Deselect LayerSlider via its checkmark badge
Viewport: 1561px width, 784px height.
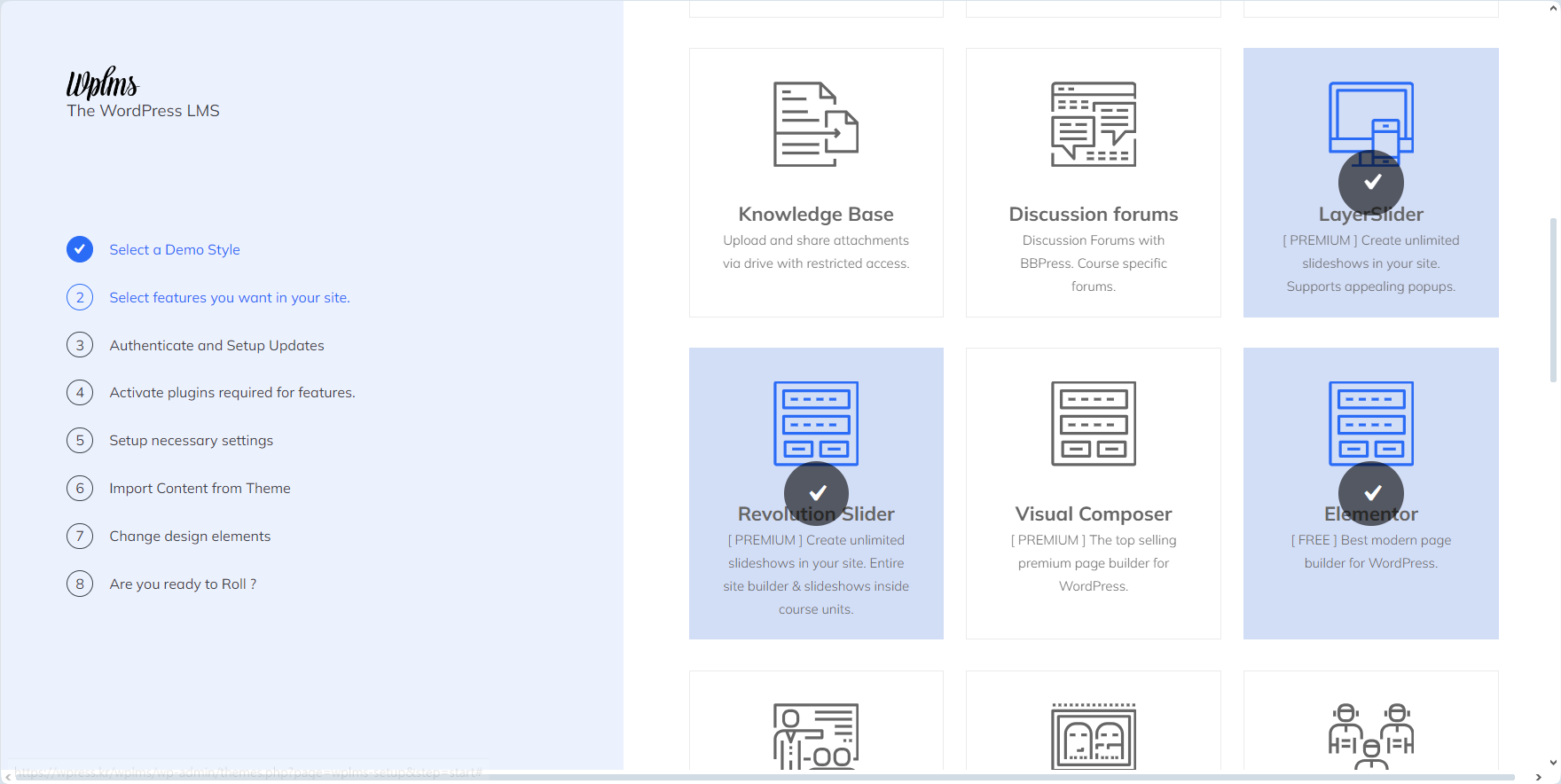[1371, 182]
